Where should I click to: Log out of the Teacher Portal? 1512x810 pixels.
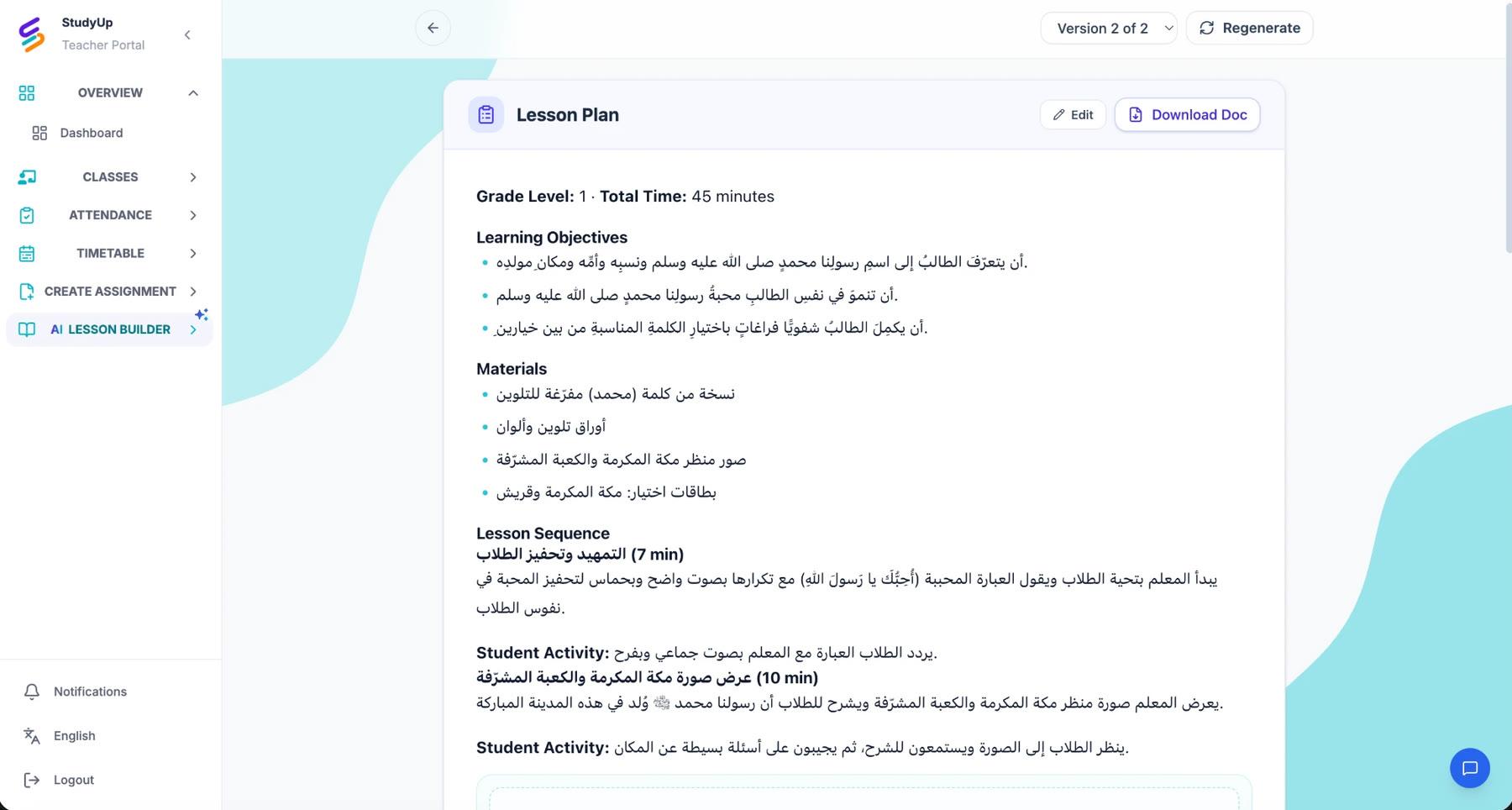click(74, 780)
